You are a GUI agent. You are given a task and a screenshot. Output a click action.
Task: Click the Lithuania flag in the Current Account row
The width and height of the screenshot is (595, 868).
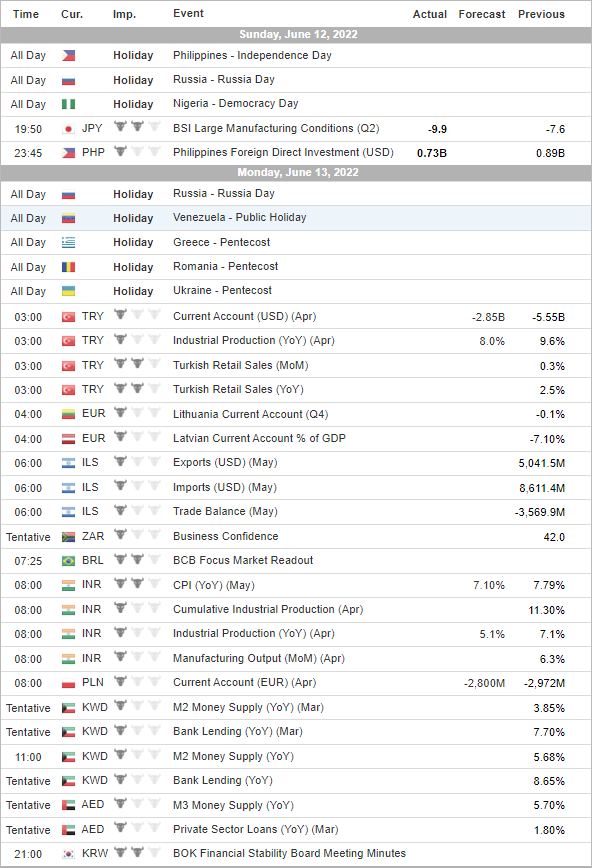pyautogui.click(x=69, y=414)
